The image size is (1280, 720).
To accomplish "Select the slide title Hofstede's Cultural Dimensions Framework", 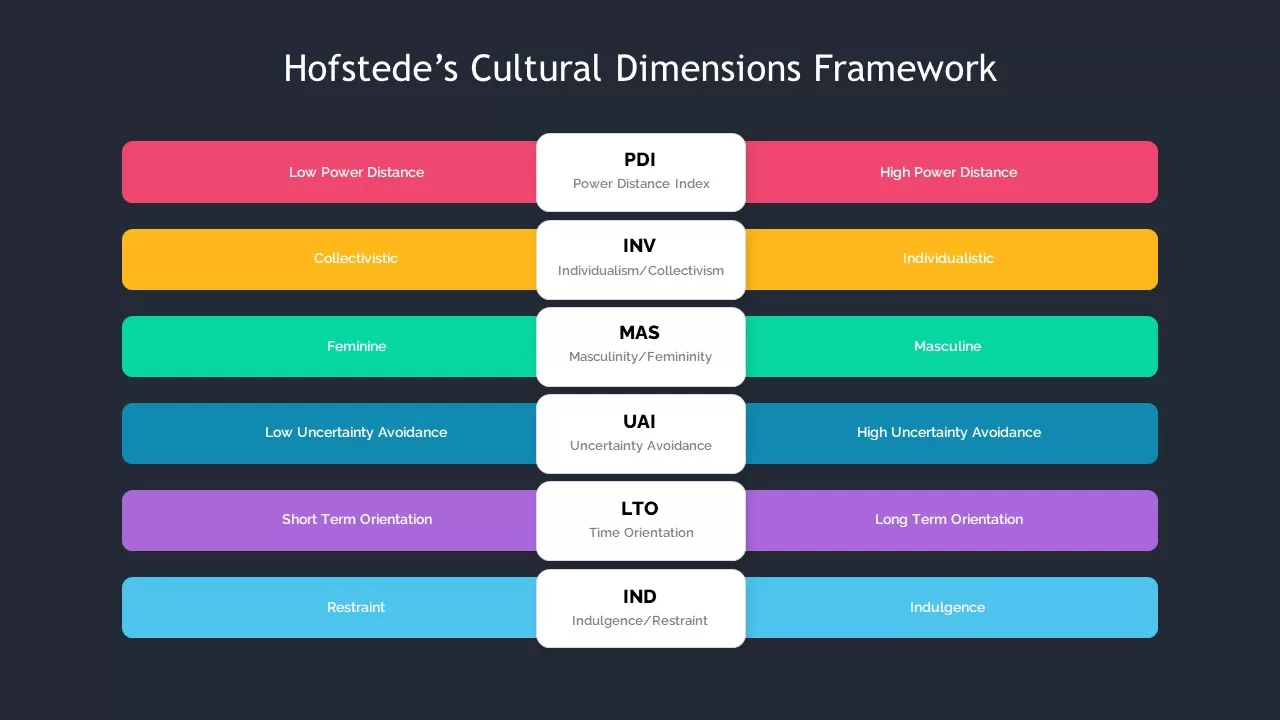I will coord(640,69).
